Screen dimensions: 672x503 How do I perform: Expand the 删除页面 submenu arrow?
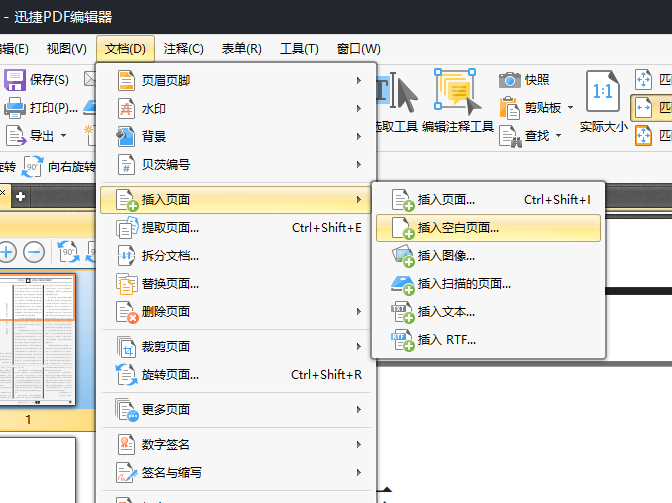pos(359,311)
